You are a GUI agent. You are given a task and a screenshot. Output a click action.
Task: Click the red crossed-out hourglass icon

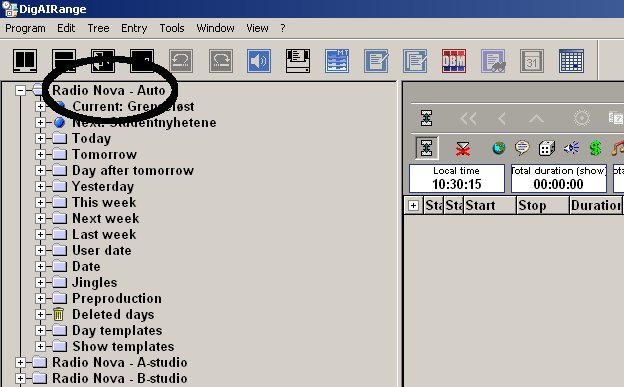click(x=463, y=149)
